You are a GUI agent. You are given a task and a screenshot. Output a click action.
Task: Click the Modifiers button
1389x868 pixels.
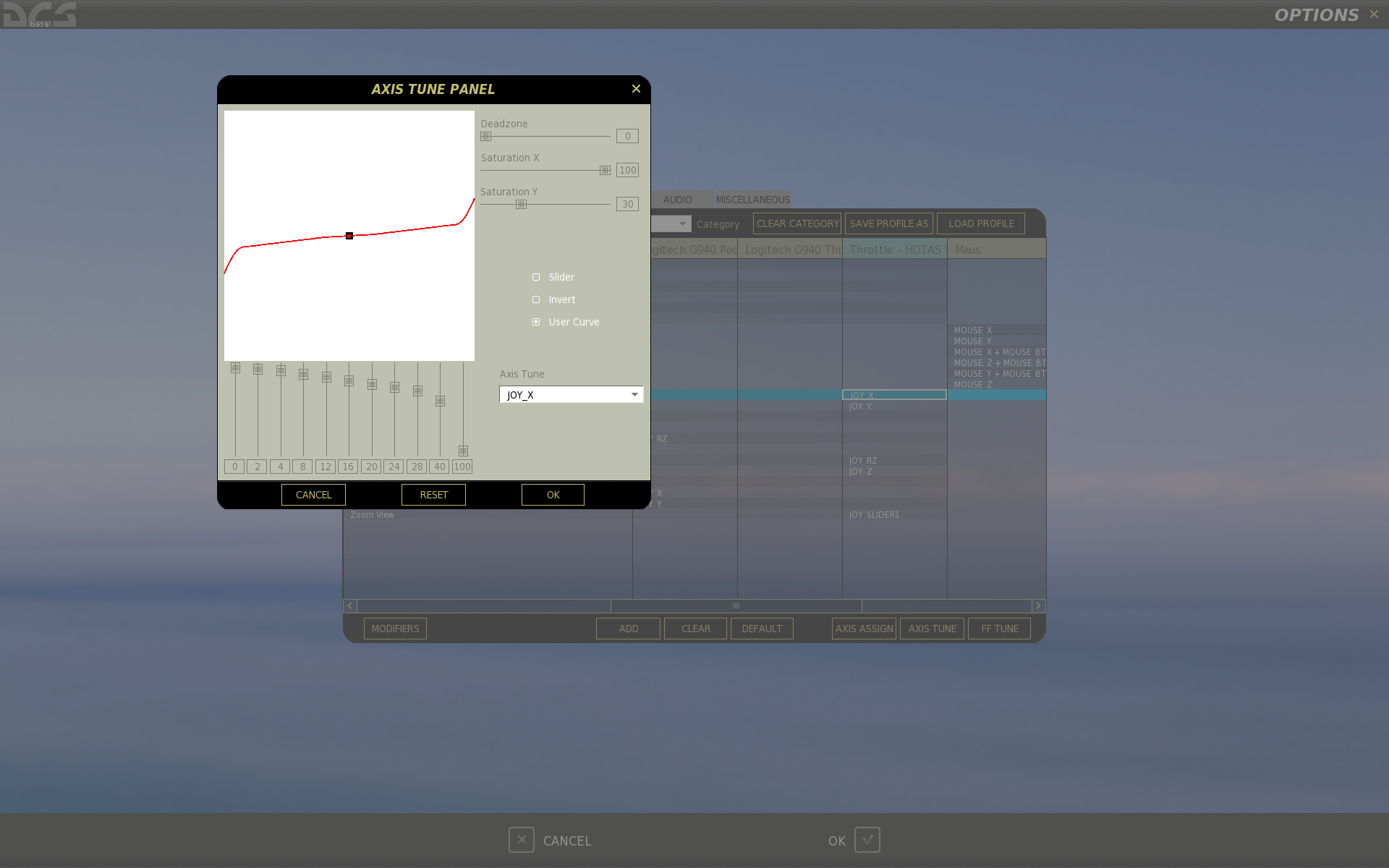coord(395,629)
